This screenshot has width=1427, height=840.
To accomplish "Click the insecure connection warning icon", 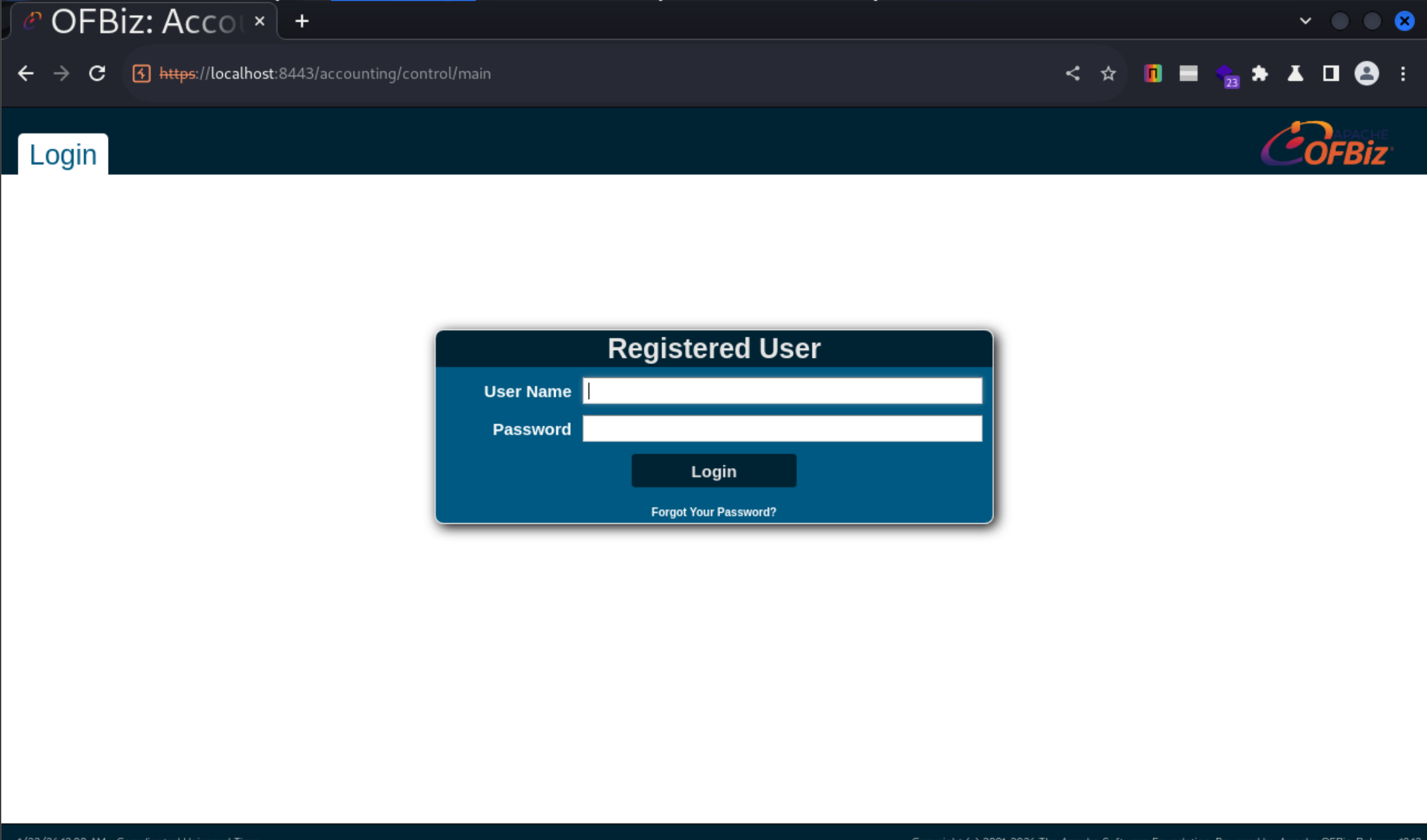I will [x=141, y=74].
